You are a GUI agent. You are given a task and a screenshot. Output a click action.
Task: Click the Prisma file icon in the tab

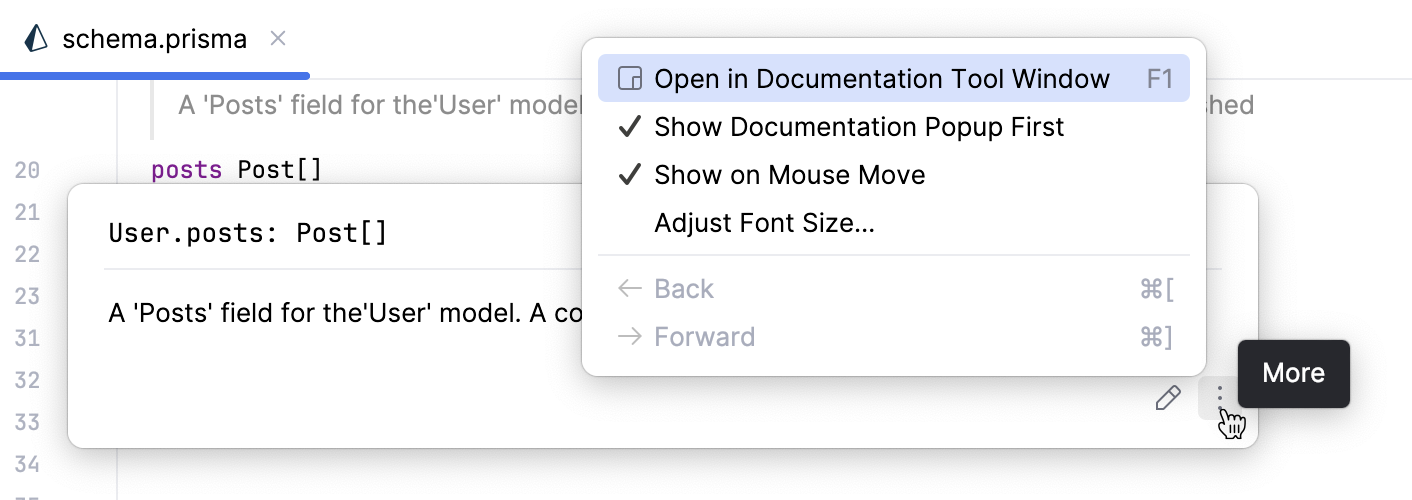click(36, 39)
